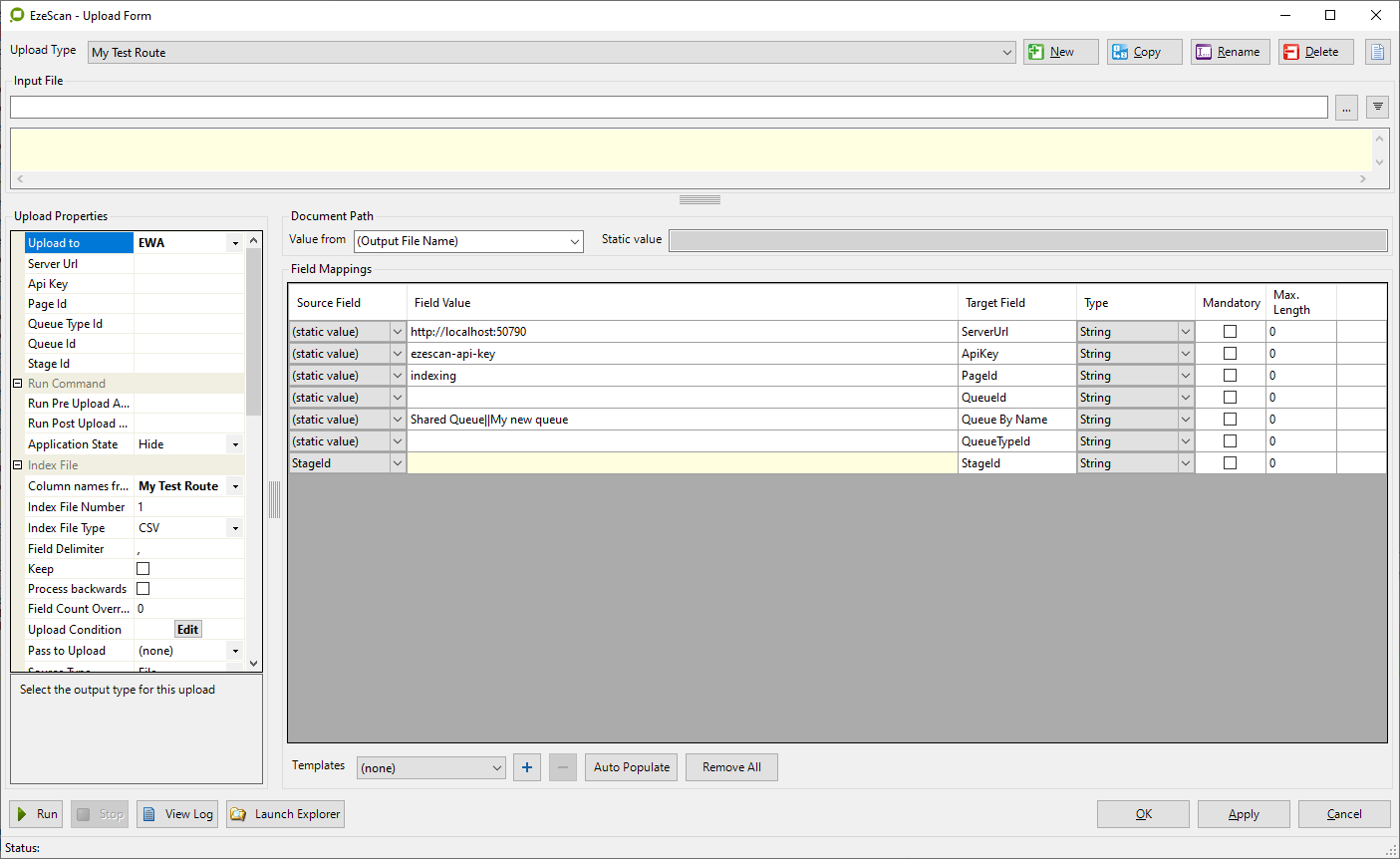
Task: Enable Process backwards checkbox
Action: [142, 589]
